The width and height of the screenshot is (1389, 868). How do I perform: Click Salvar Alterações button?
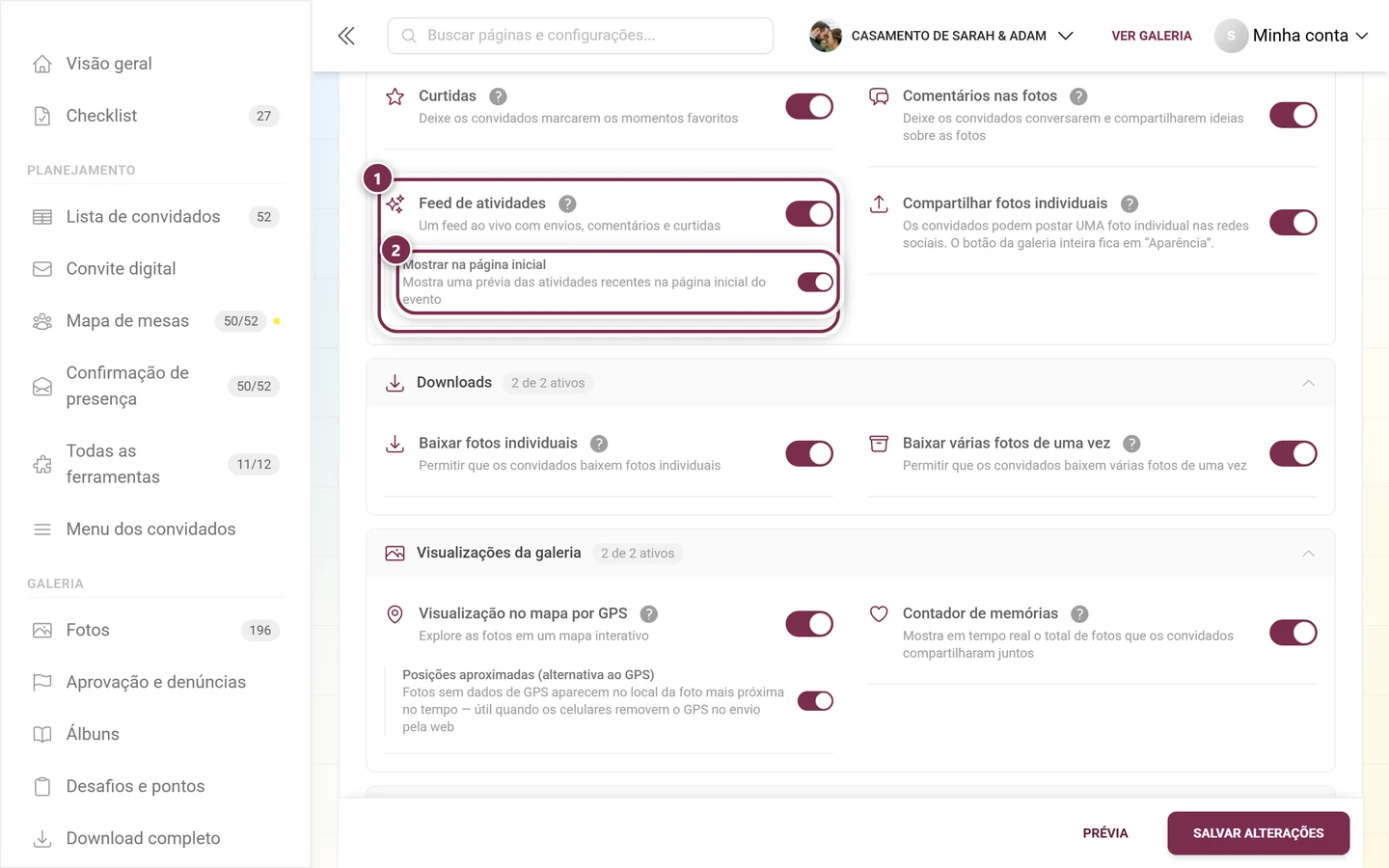coord(1258,833)
